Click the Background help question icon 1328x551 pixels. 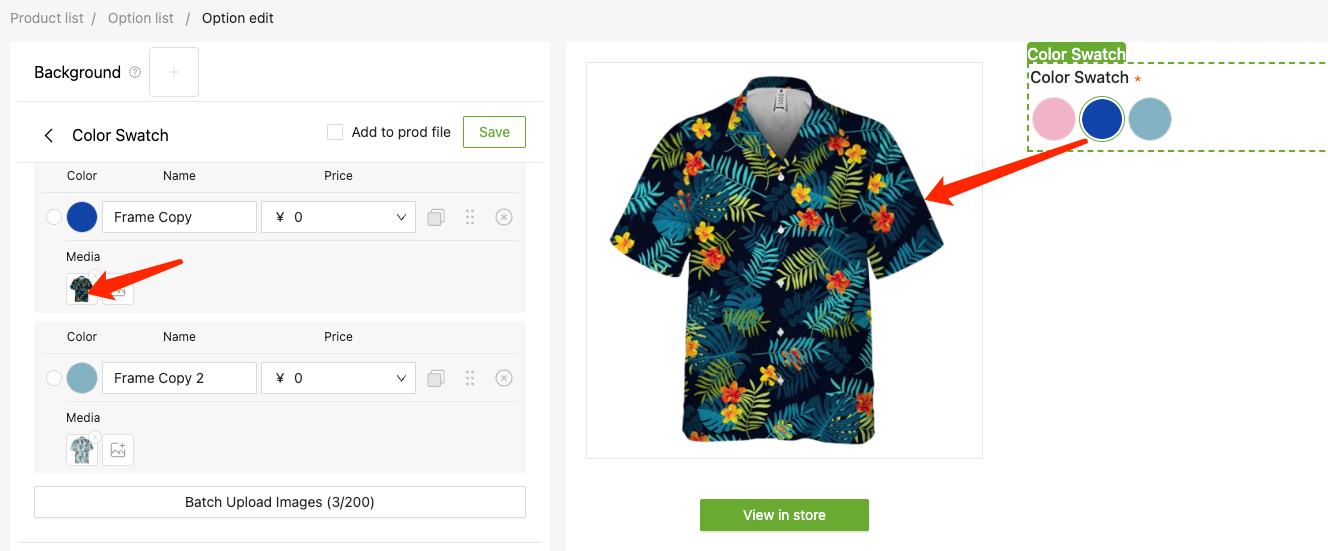tap(135, 73)
